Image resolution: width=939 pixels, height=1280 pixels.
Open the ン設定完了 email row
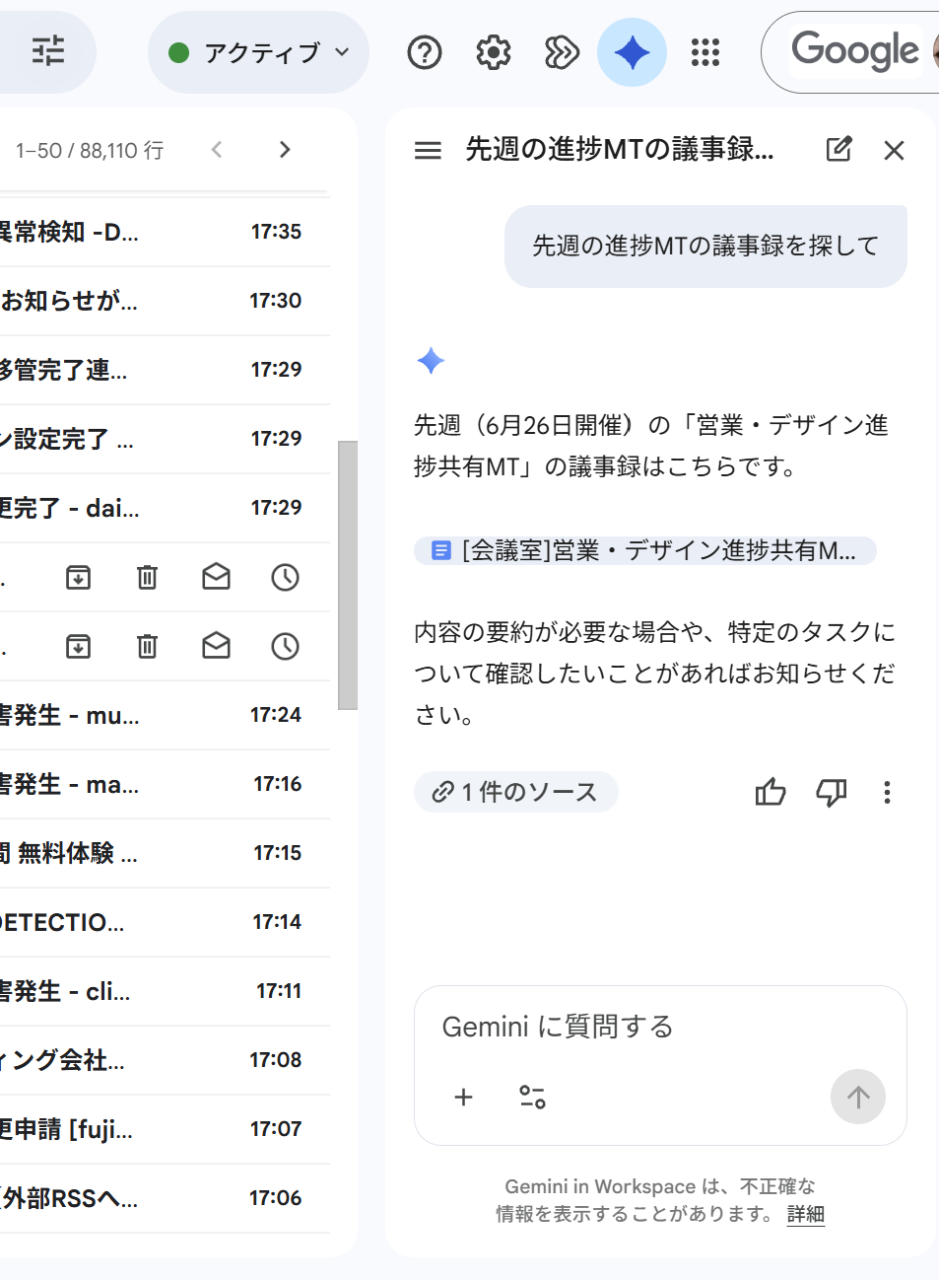[165, 439]
